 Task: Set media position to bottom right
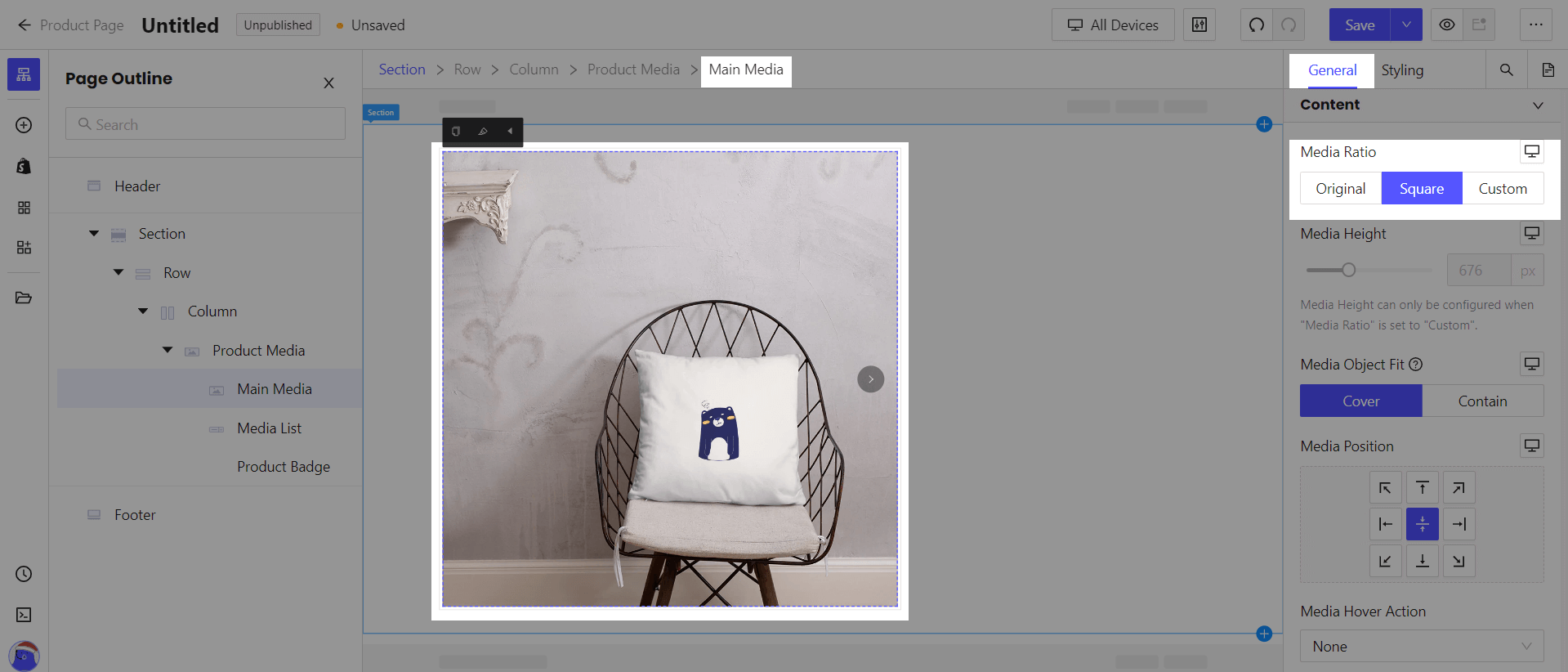click(x=1459, y=561)
